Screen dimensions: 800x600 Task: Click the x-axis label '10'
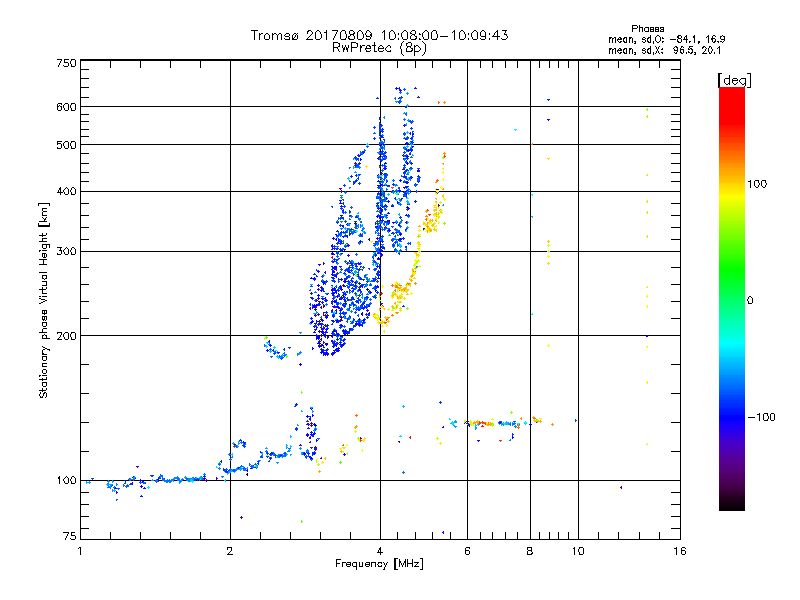[578, 551]
